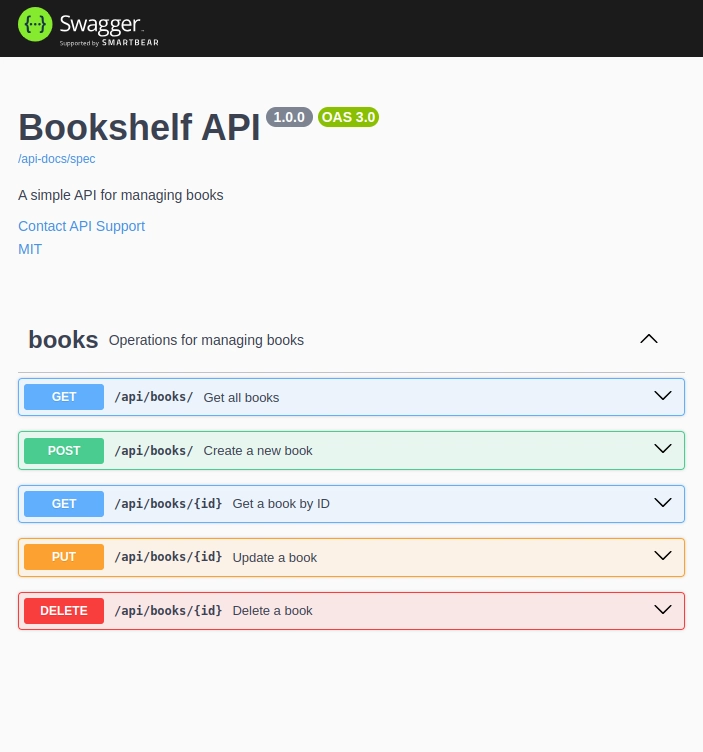Click the PUT method badge
This screenshot has height=752, width=703.
[64, 557]
